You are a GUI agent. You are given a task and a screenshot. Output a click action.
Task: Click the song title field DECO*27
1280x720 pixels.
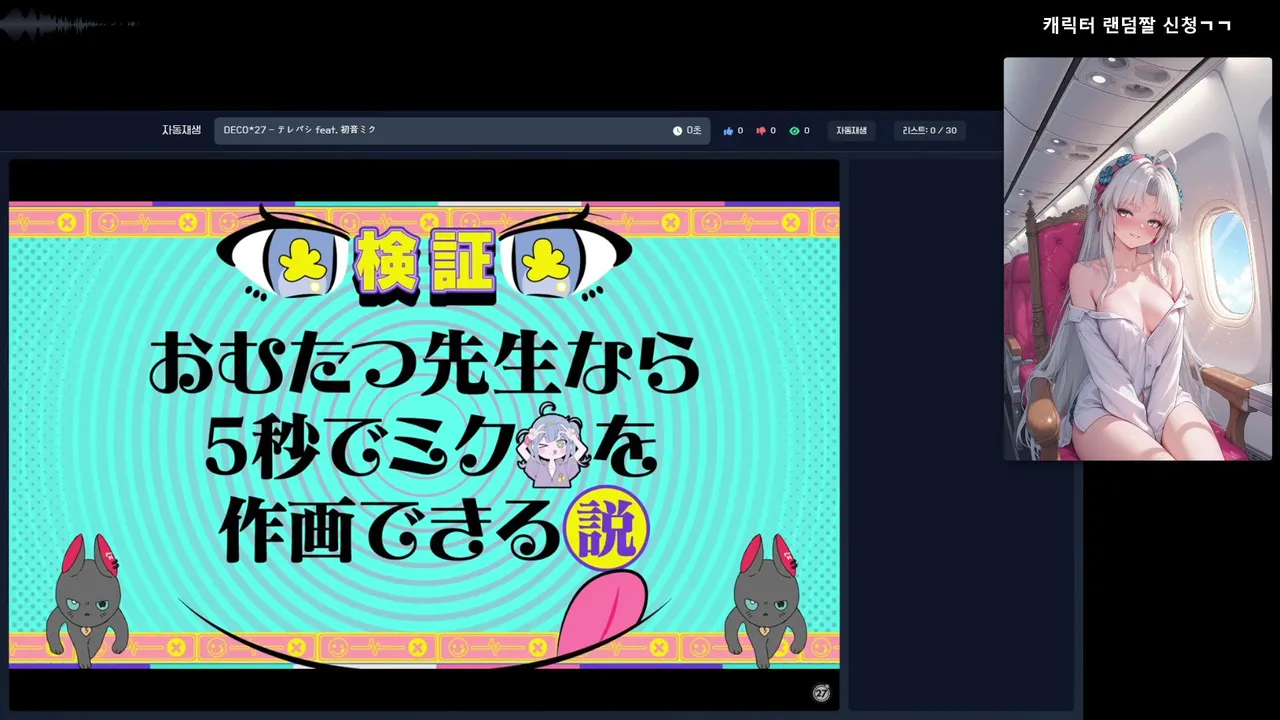462,131
